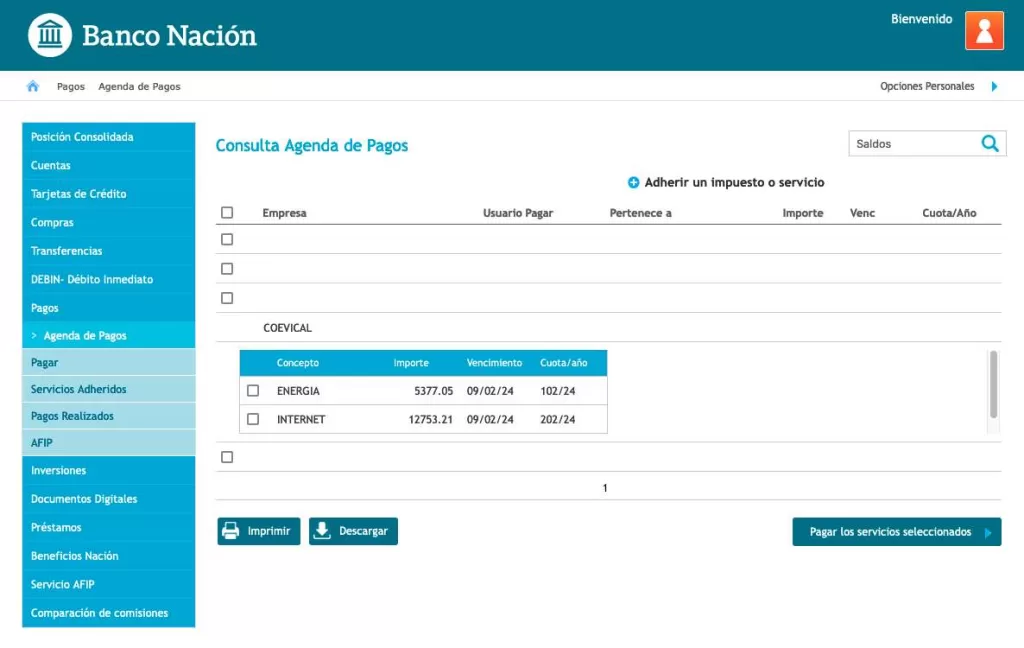The width and height of the screenshot is (1024, 648).
Task: Open Comparación de comisiones menu item
Action: coord(108,613)
